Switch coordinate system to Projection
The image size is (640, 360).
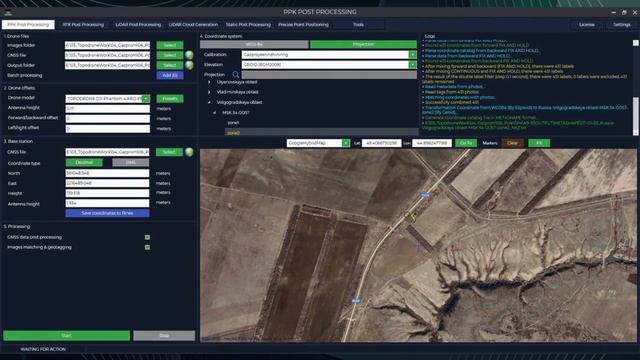coord(363,44)
